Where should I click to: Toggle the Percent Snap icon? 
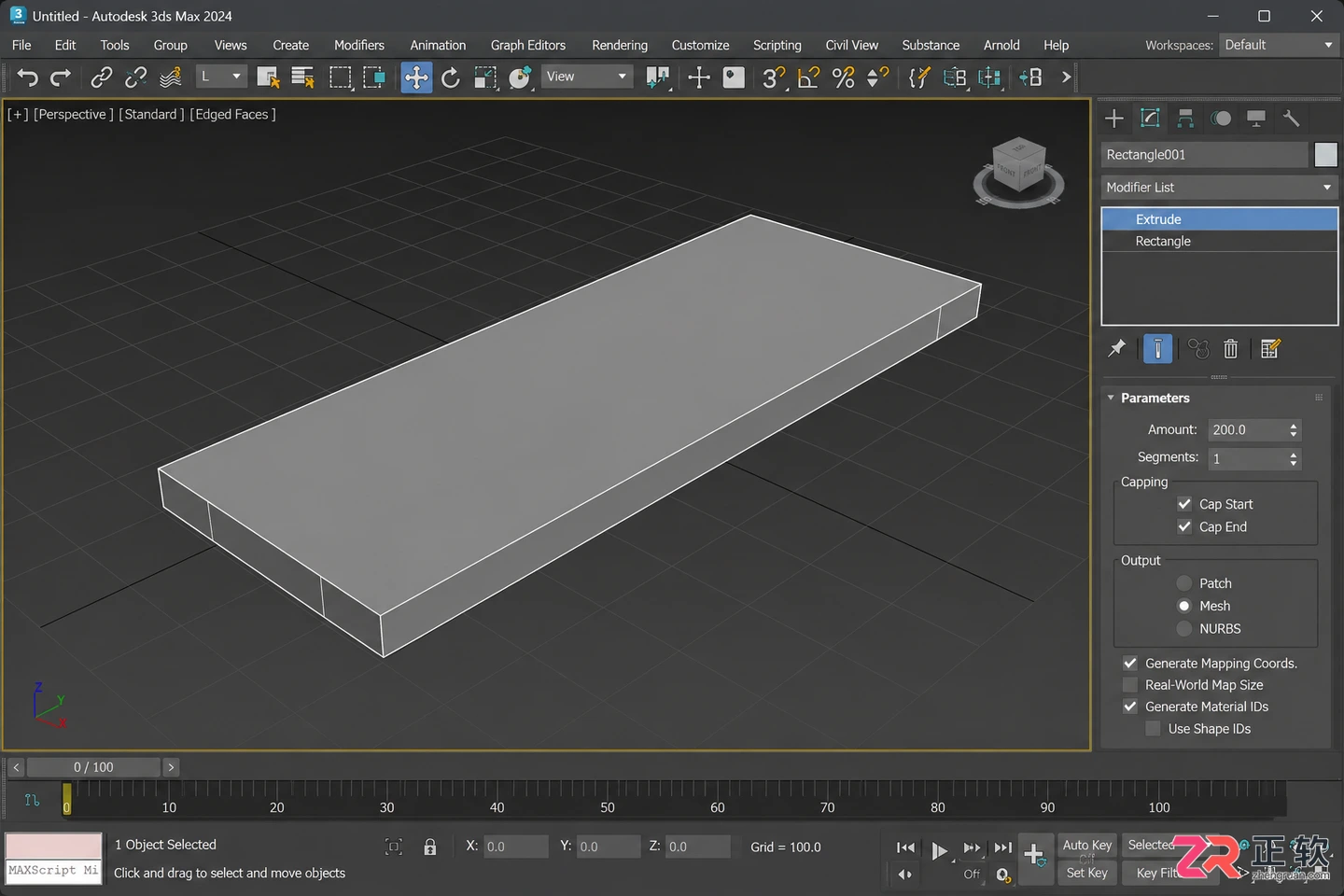(843, 77)
